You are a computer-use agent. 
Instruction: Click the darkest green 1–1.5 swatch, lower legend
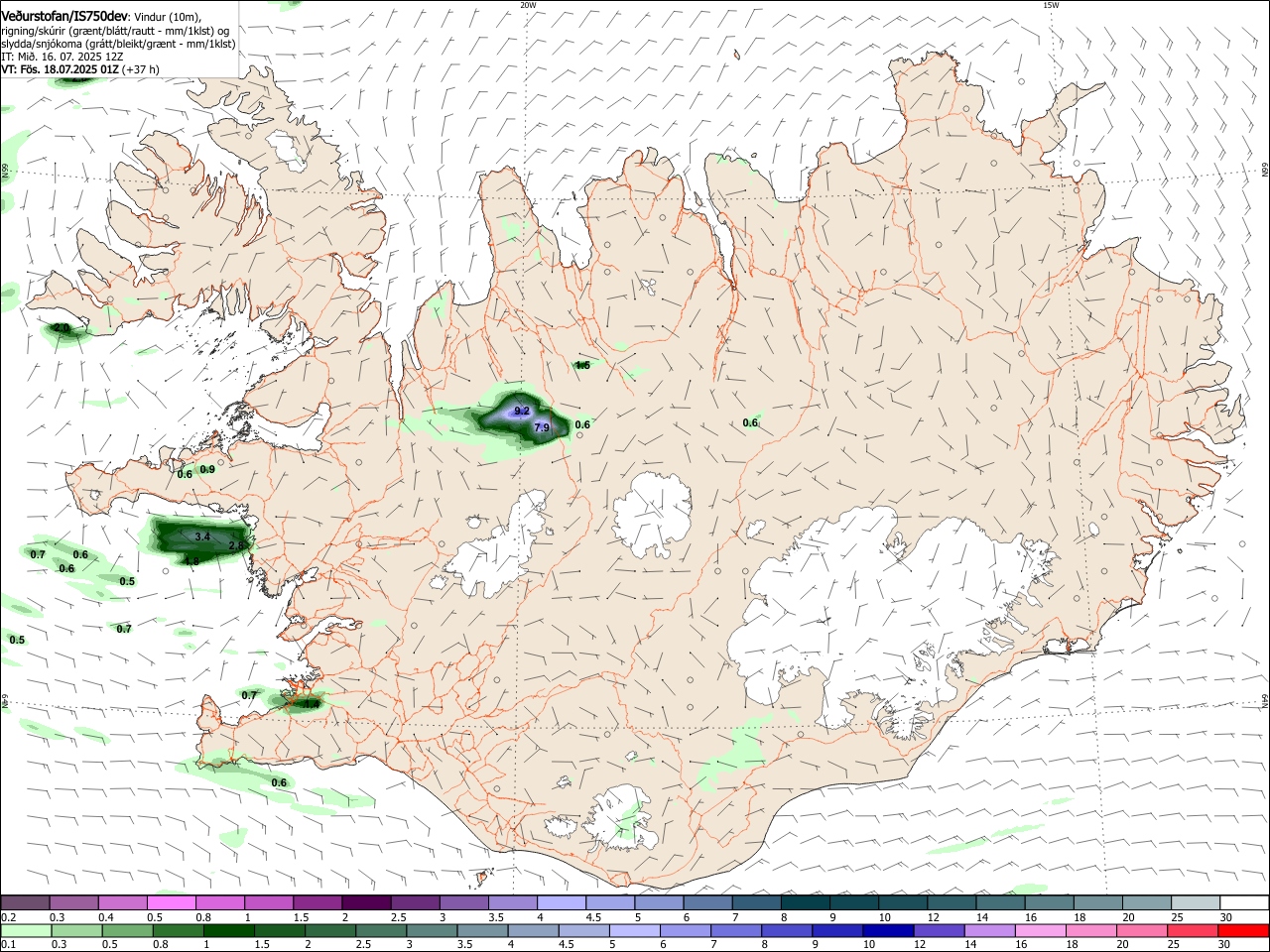[x=228, y=930]
